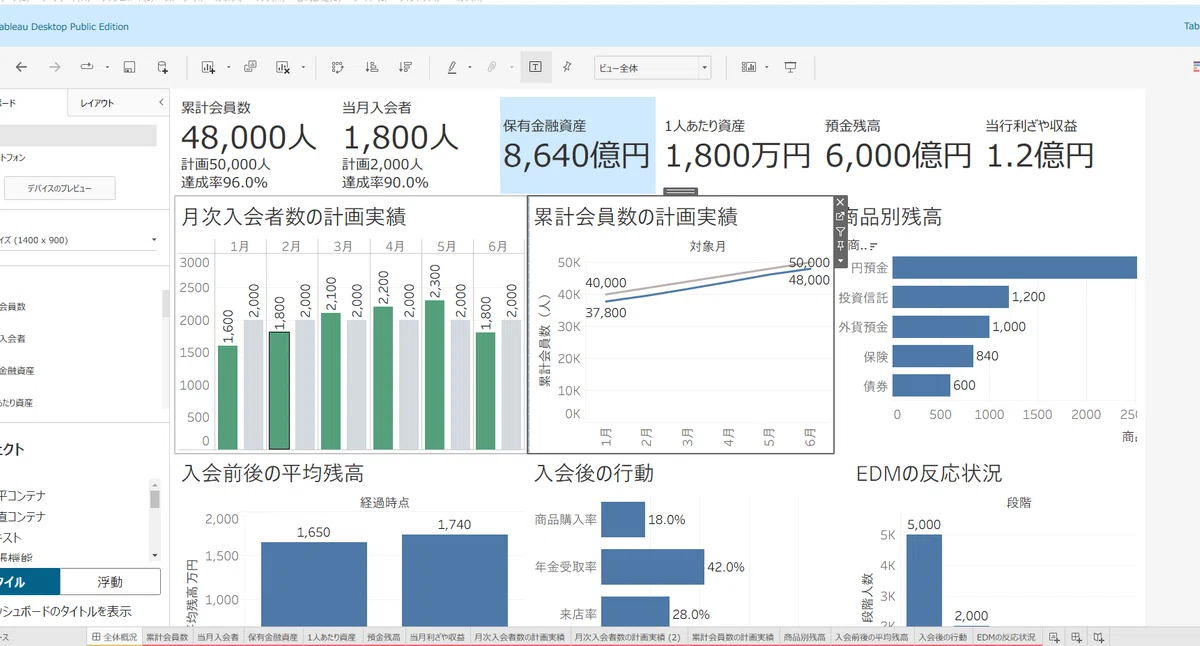Image resolution: width=1200 pixels, height=646 pixels.
Task: Click the デバイスのプレビュー button
Action: [60, 188]
